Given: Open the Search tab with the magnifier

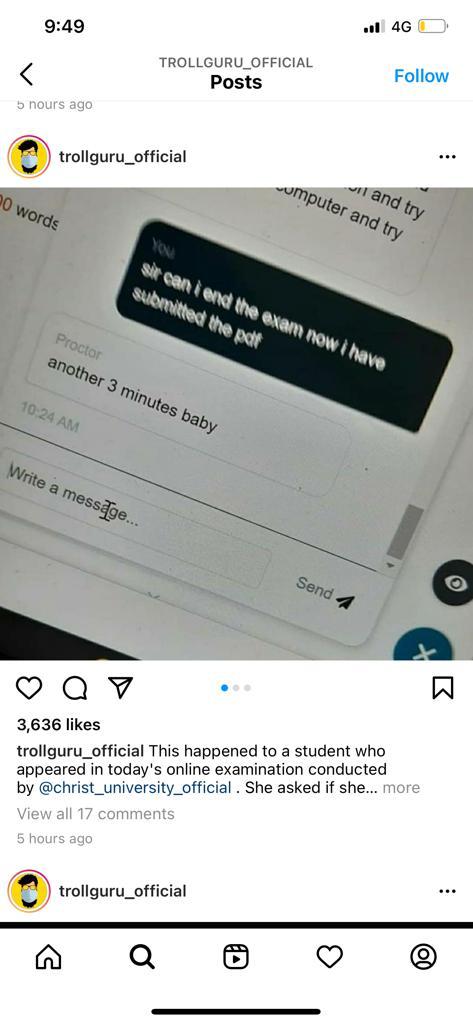Looking at the screenshot, I should click(x=142, y=957).
